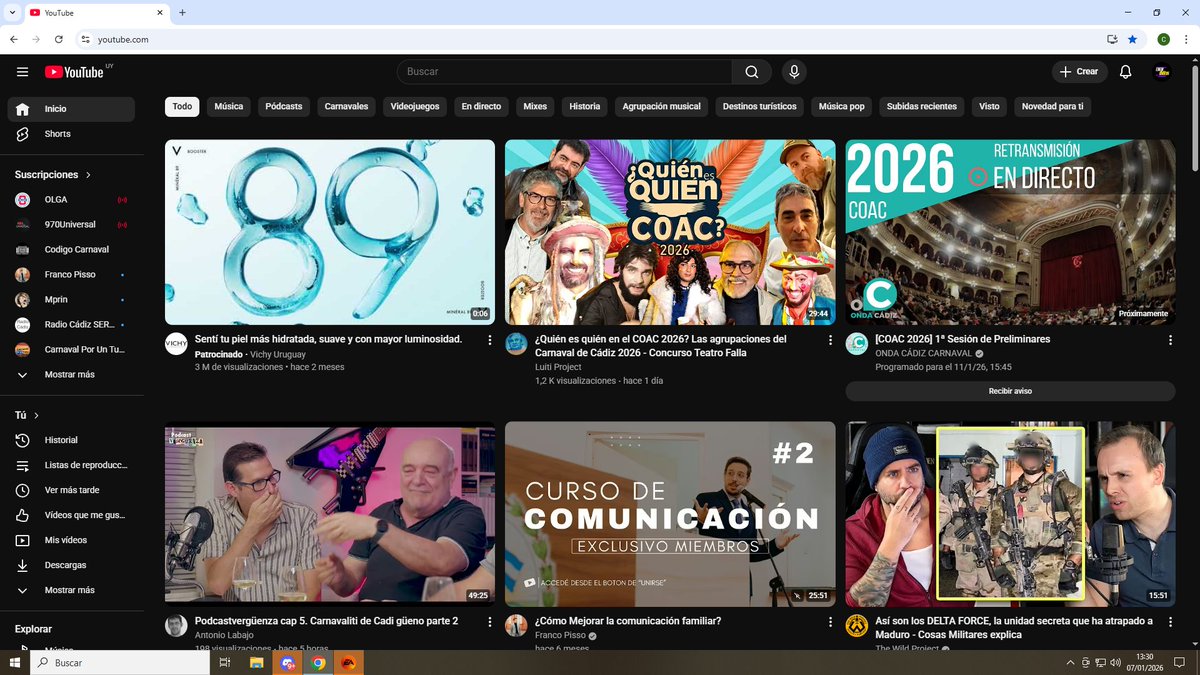Open Curso de Comunicación thumbnail
Screen dimensions: 1200x675
point(670,514)
